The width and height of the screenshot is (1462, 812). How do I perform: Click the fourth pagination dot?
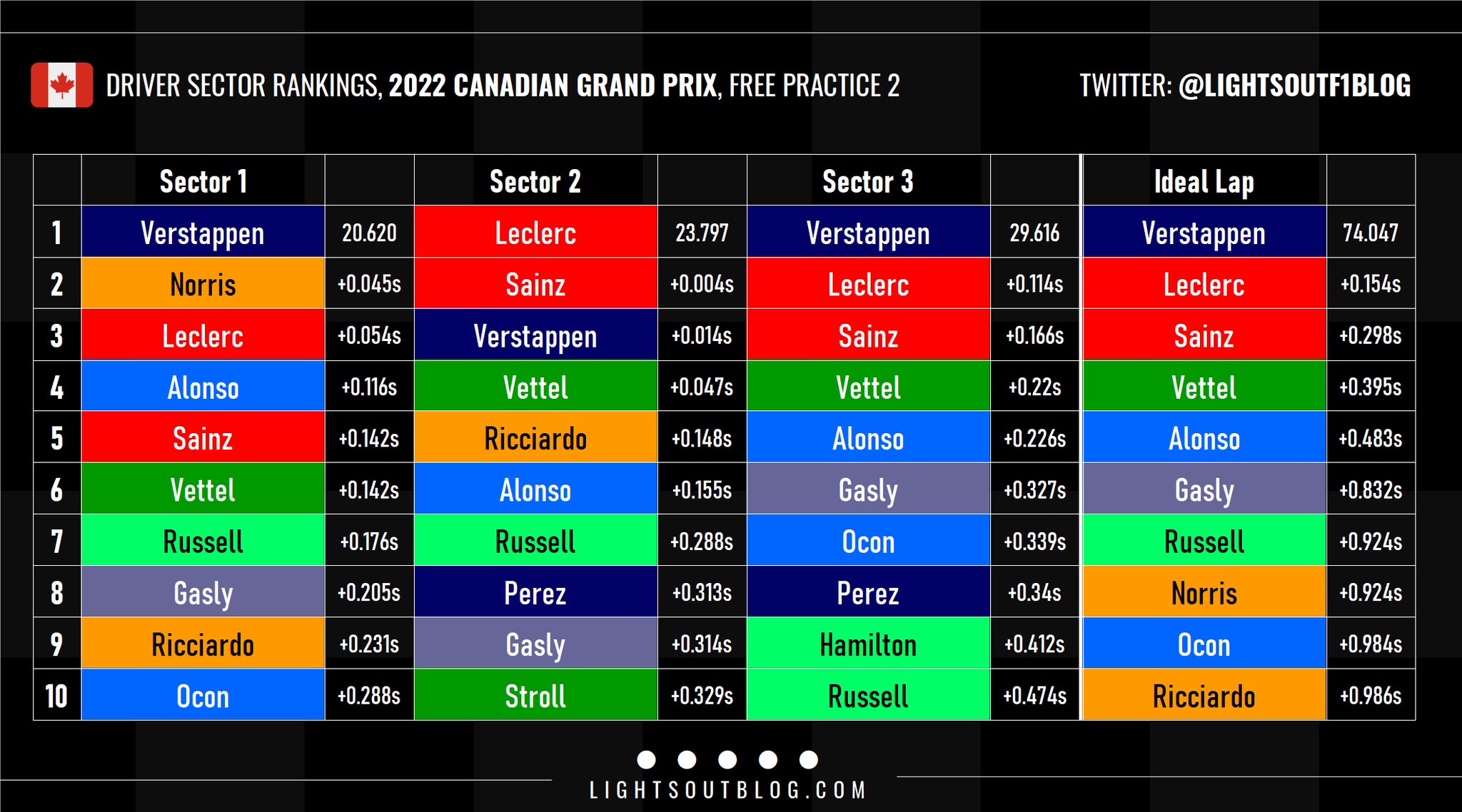tap(768, 760)
